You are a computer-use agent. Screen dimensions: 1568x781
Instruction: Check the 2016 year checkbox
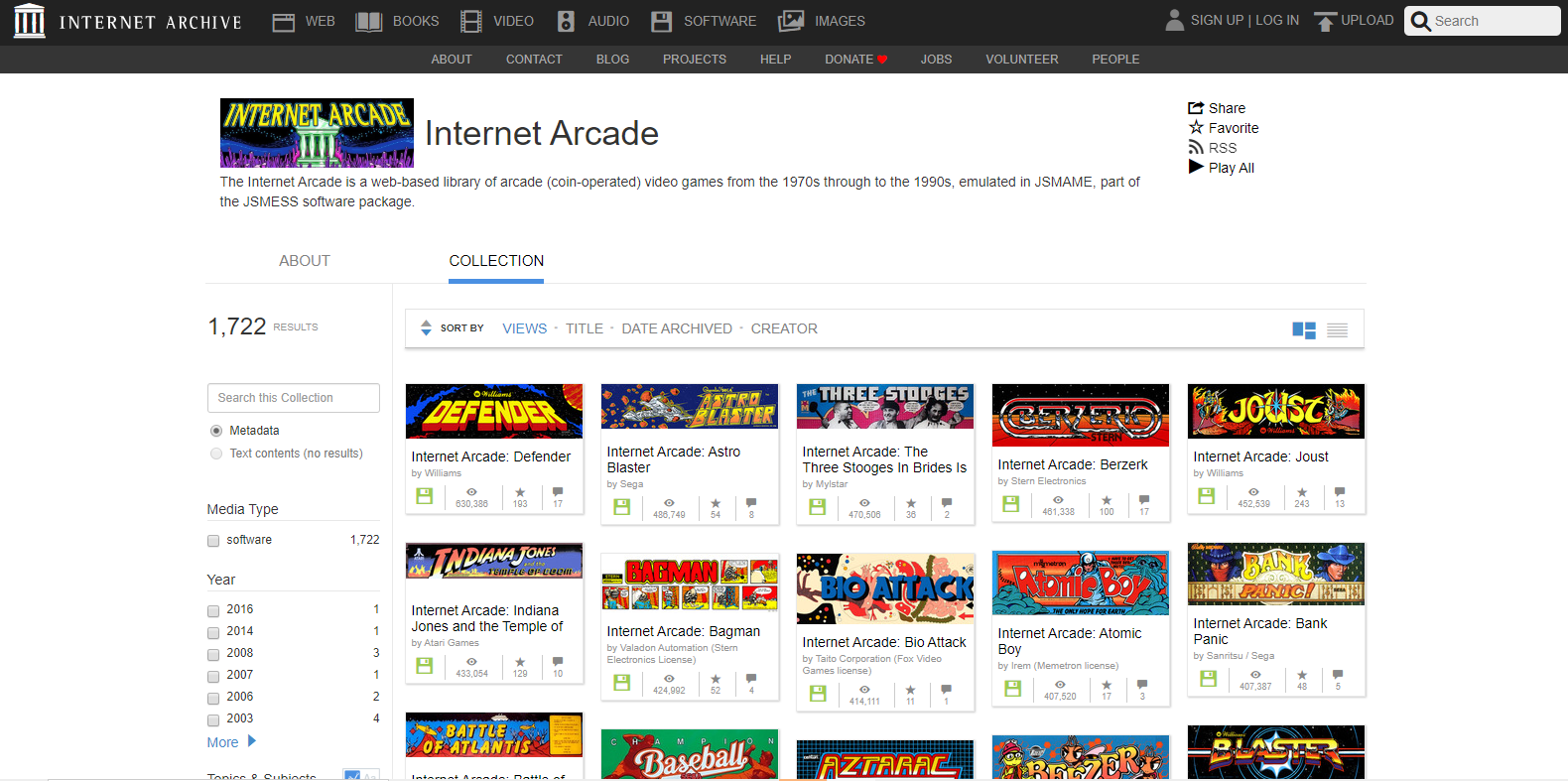[213, 610]
